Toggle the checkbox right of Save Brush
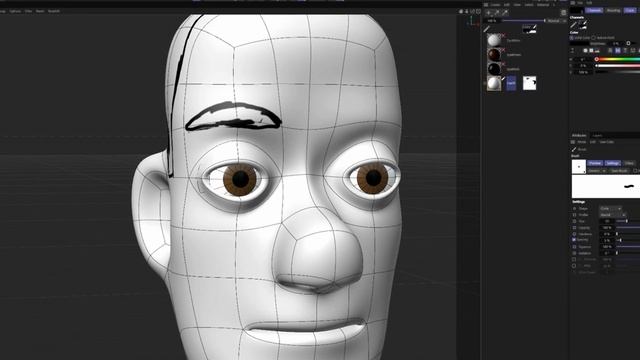This screenshot has height=360, width=640. (635, 171)
